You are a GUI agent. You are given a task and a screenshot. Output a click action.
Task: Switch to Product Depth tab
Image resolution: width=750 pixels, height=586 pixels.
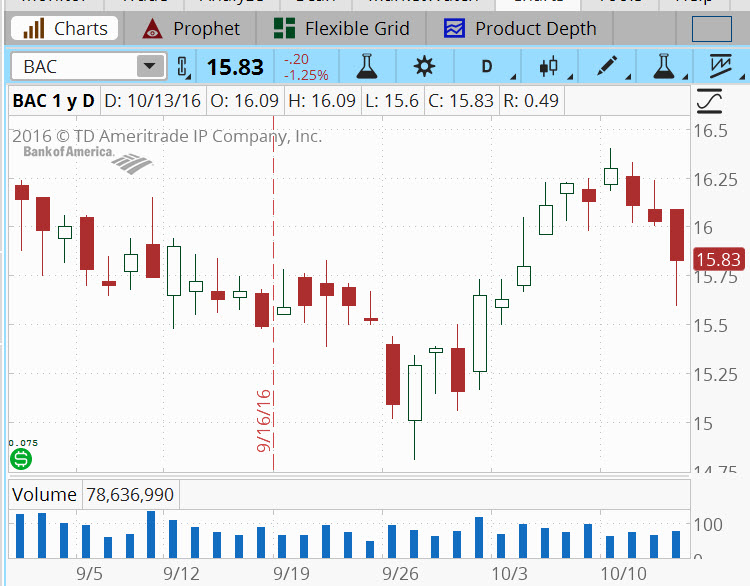coord(519,29)
